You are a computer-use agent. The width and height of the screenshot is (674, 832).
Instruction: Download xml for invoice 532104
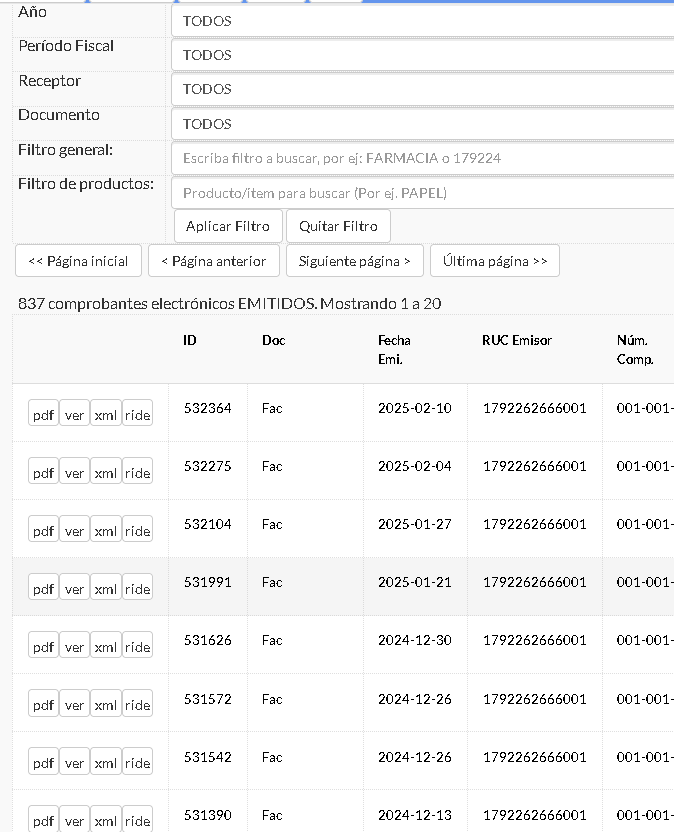tap(105, 531)
